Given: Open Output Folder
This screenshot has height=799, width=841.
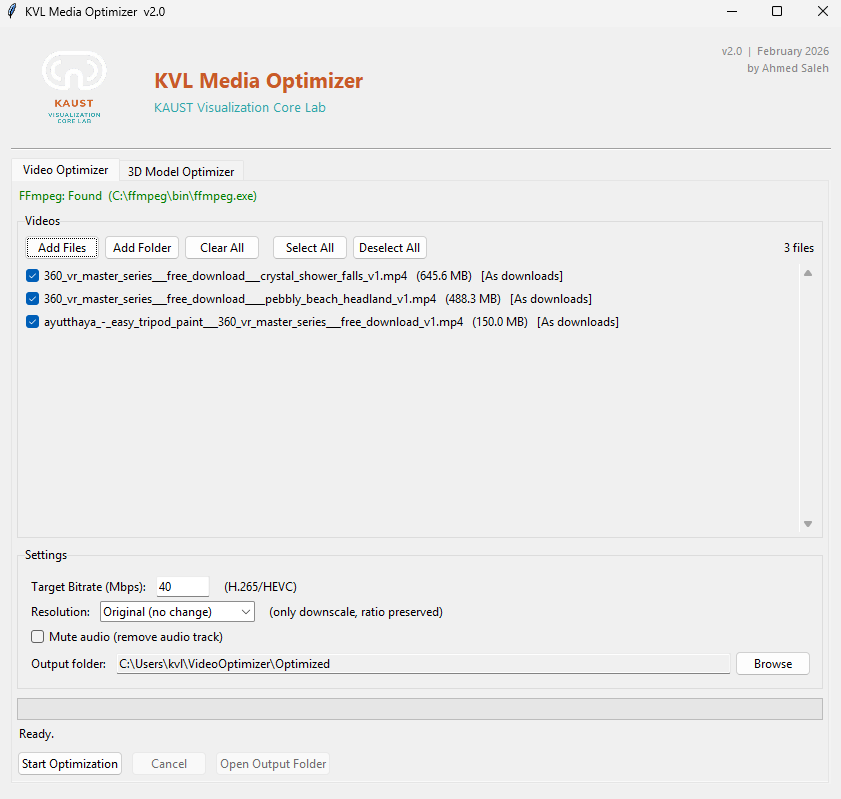Looking at the screenshot, I should coord(272,763).
